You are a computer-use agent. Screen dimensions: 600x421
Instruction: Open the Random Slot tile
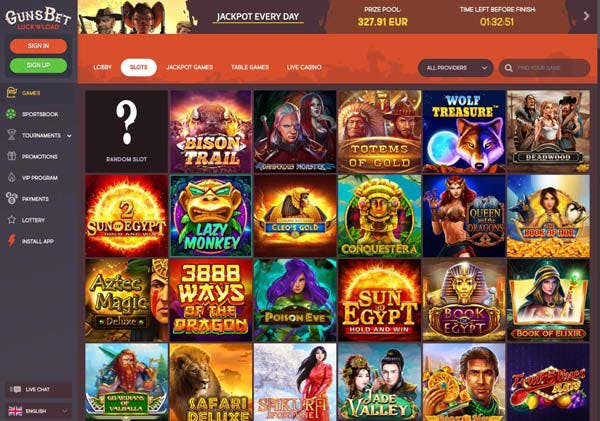click(x=126, y=131)
